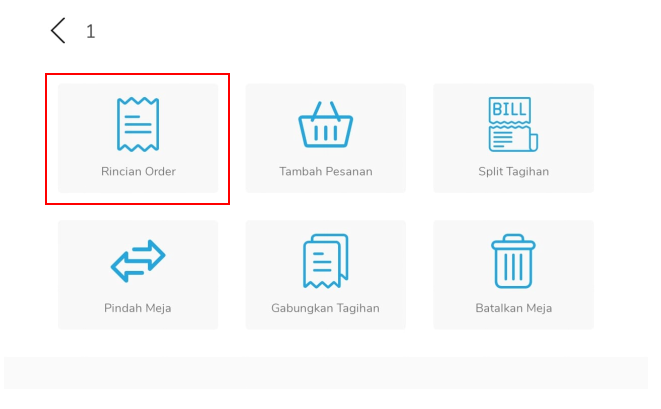
Task: Open the Rincian Order receipt icon
Action: [x=138, y=124]
